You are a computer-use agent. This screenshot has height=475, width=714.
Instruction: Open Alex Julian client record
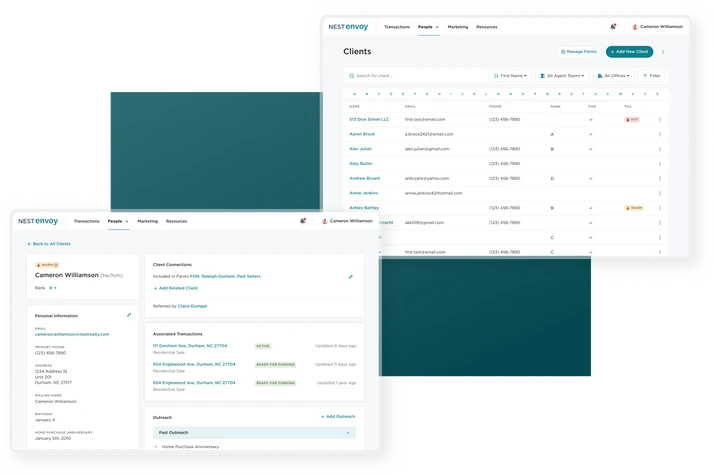coord(360,149)
